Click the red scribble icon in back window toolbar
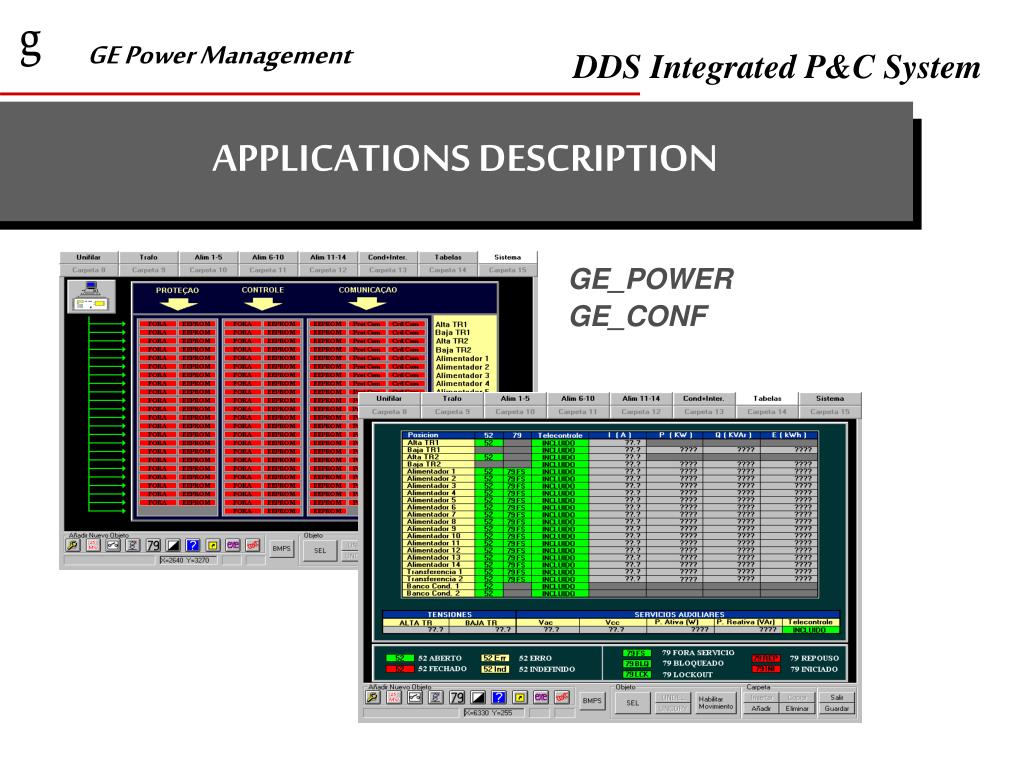 pyautogui.click(x=253, y=545)
